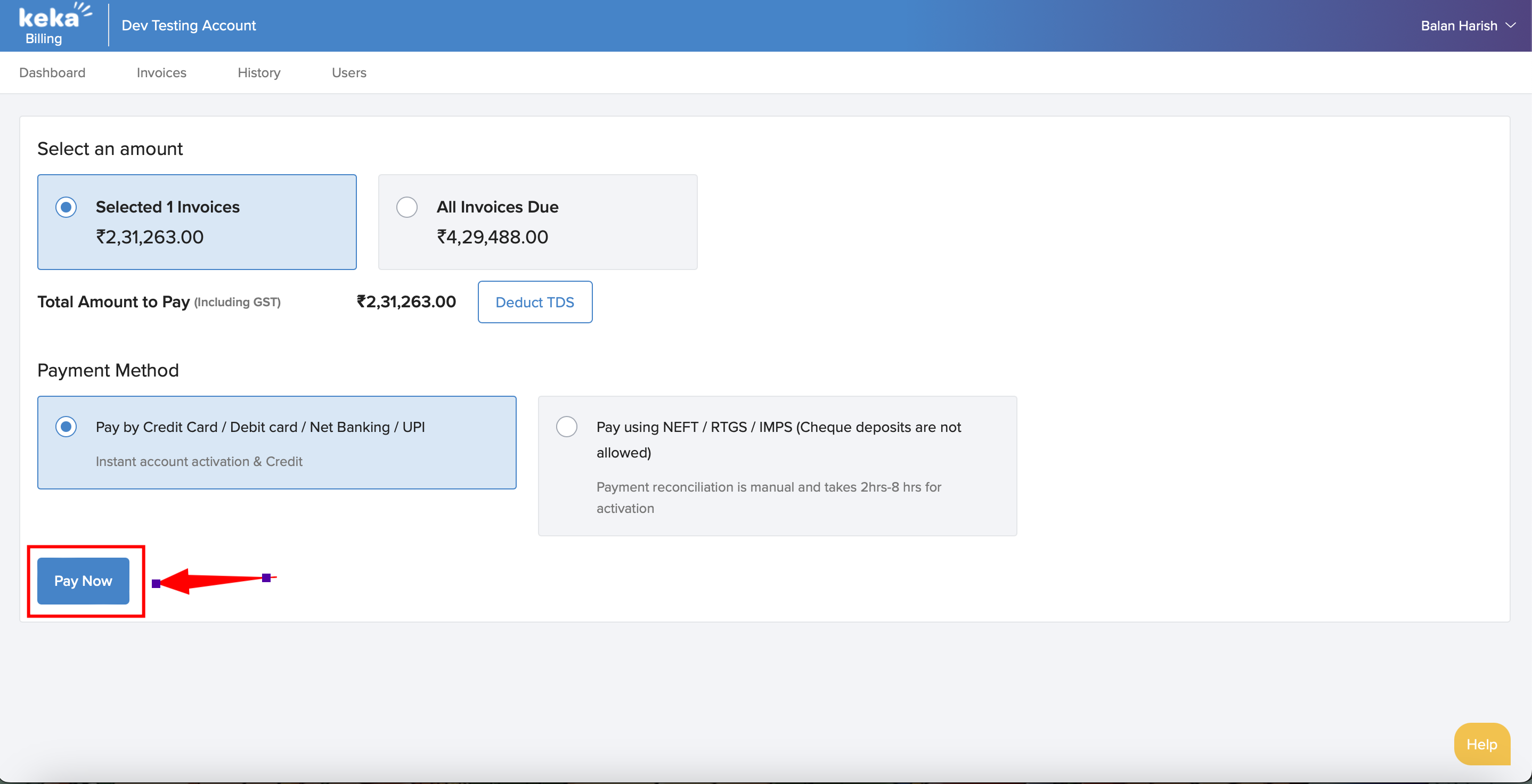Go to the History tab

259,72
